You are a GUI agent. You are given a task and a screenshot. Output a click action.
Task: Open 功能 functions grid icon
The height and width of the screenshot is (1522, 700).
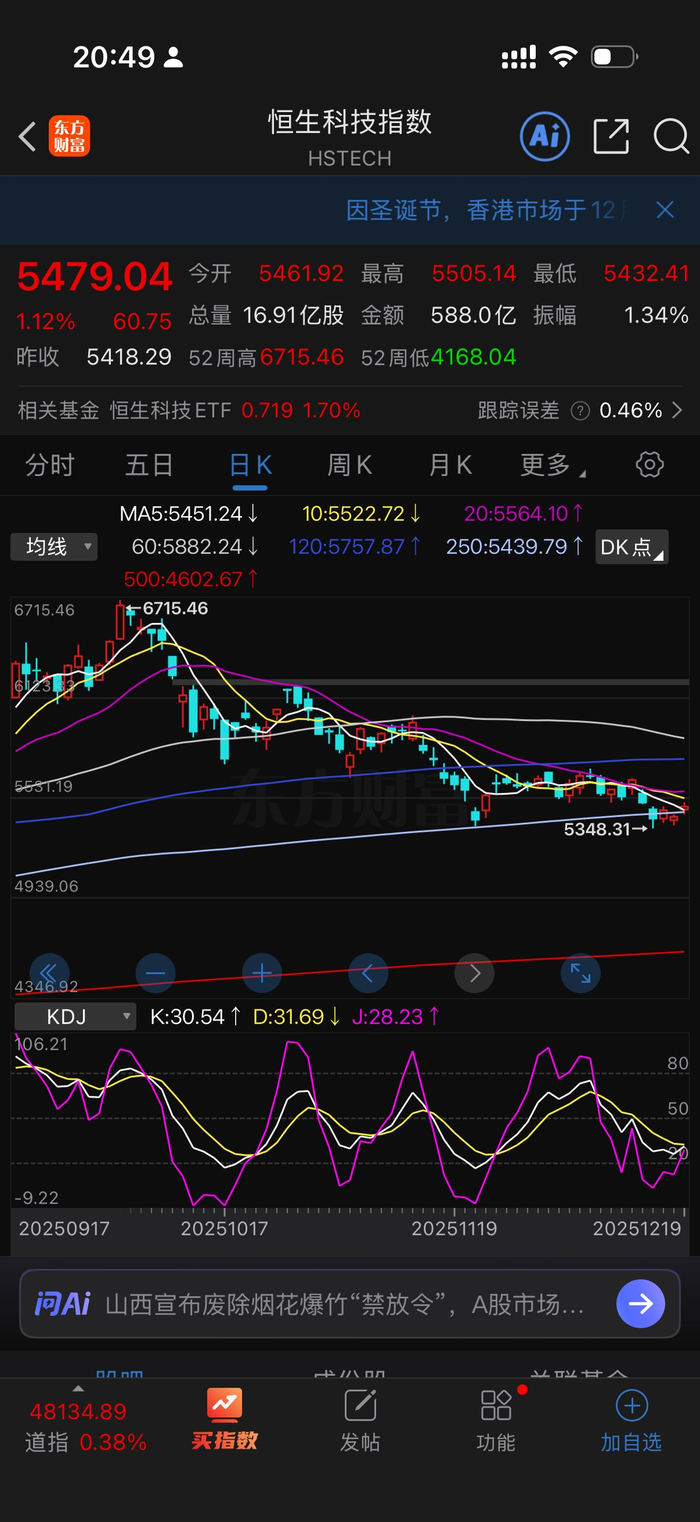496,1420
